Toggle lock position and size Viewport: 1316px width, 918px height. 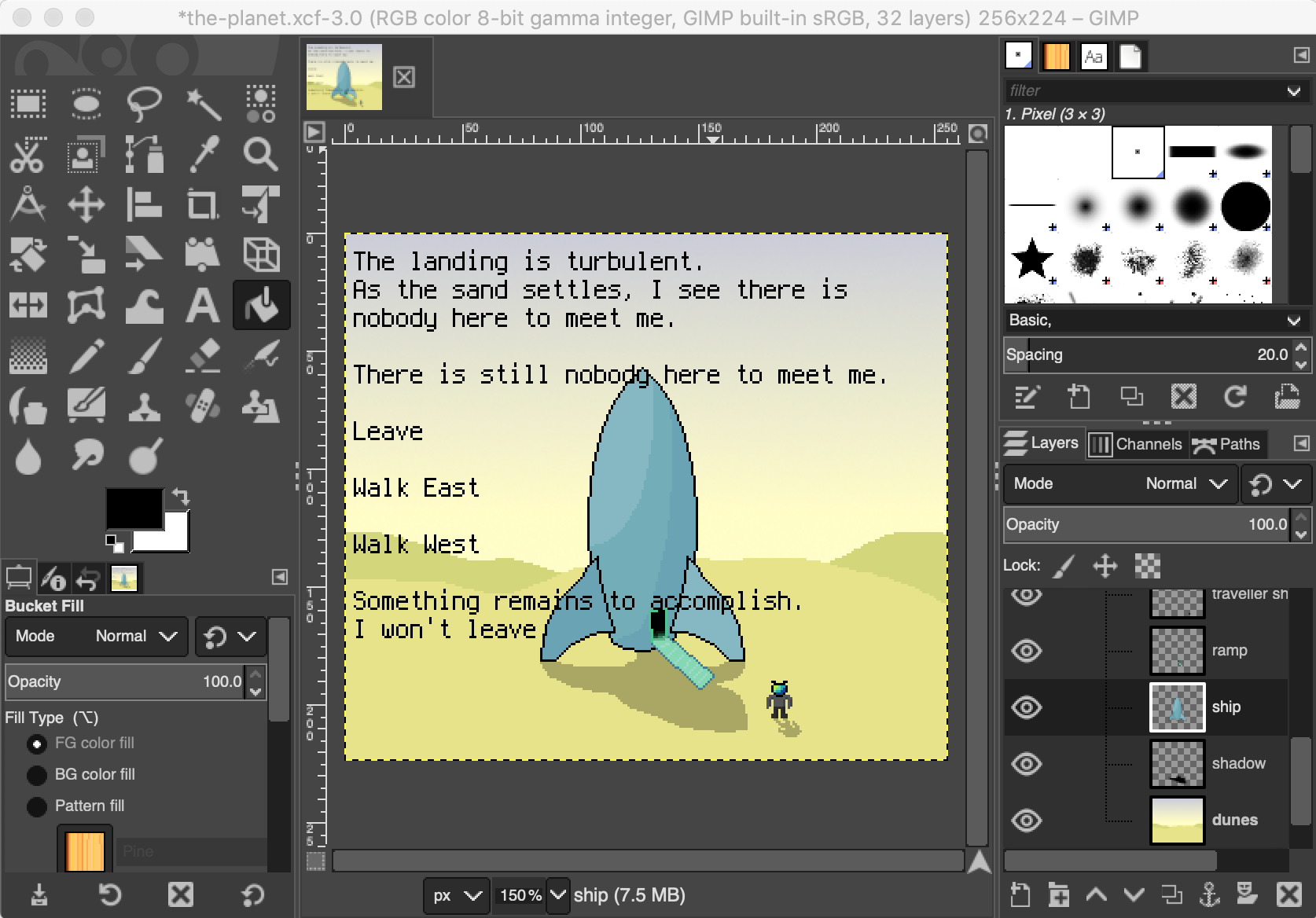1105,566
